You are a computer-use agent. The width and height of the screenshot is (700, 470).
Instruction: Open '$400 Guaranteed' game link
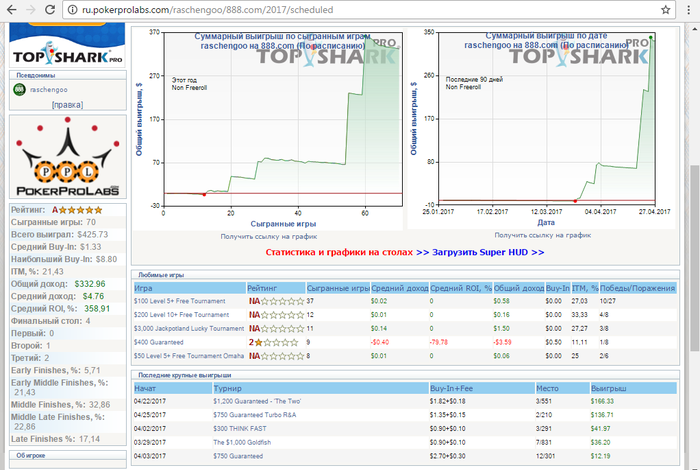(x=158, y=342)
